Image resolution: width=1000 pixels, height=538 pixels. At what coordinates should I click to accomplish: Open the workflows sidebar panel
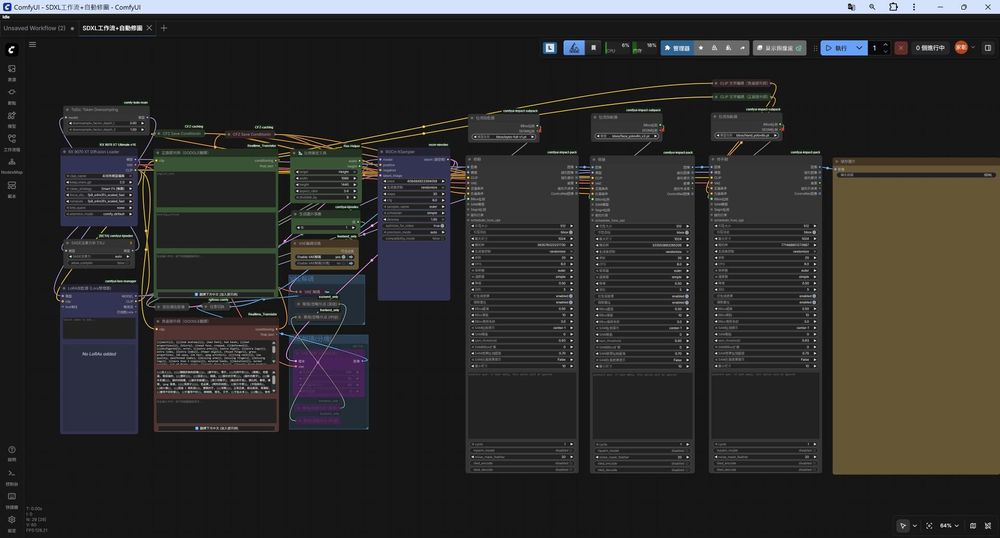click(11, 142)
